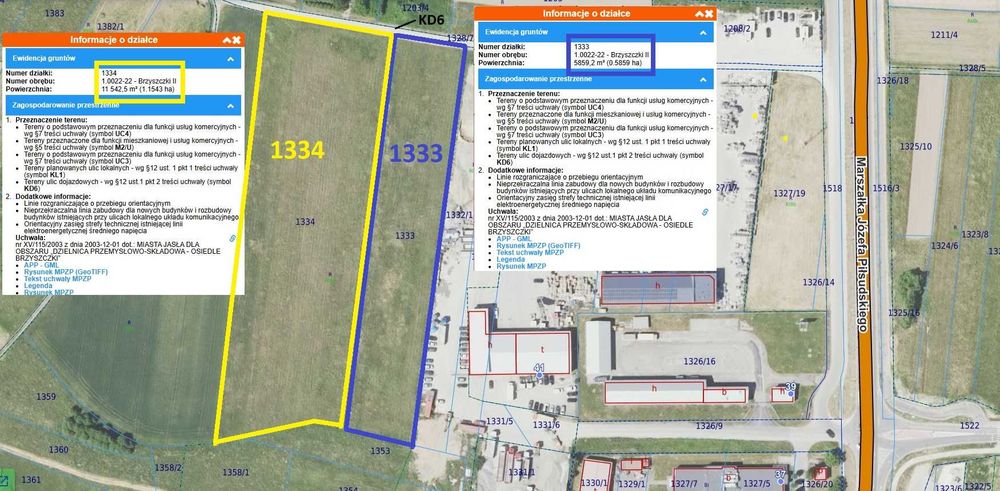Collapse Zagospodarowanie przestrzenne section for parcel 1334

(x=231, y=105)
